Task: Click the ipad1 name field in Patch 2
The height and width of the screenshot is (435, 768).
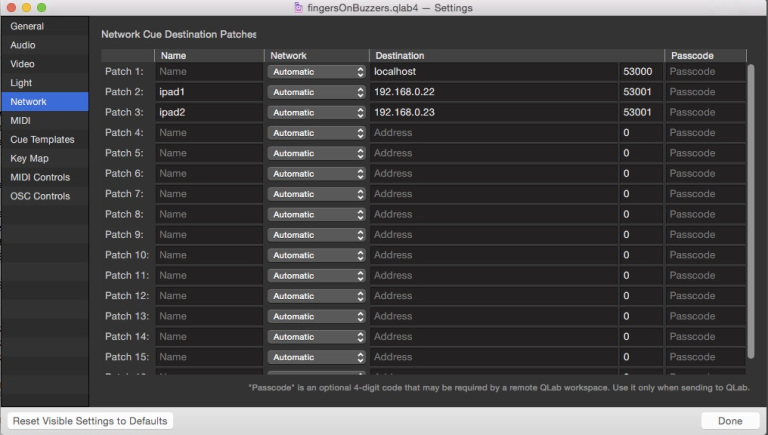Action: click(x=209, y=92)
